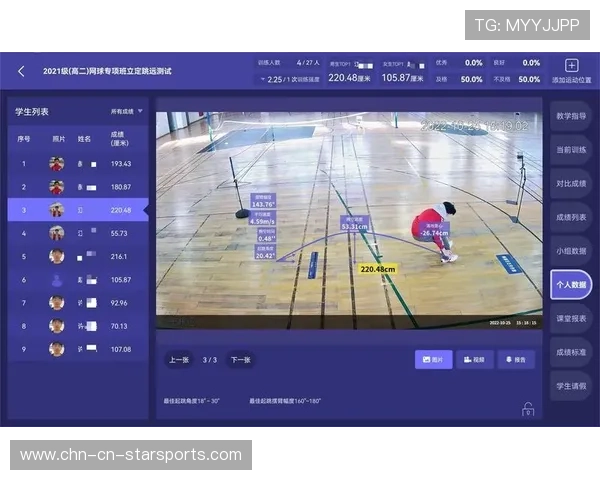Click the avatar in row 7

[57, 303]
